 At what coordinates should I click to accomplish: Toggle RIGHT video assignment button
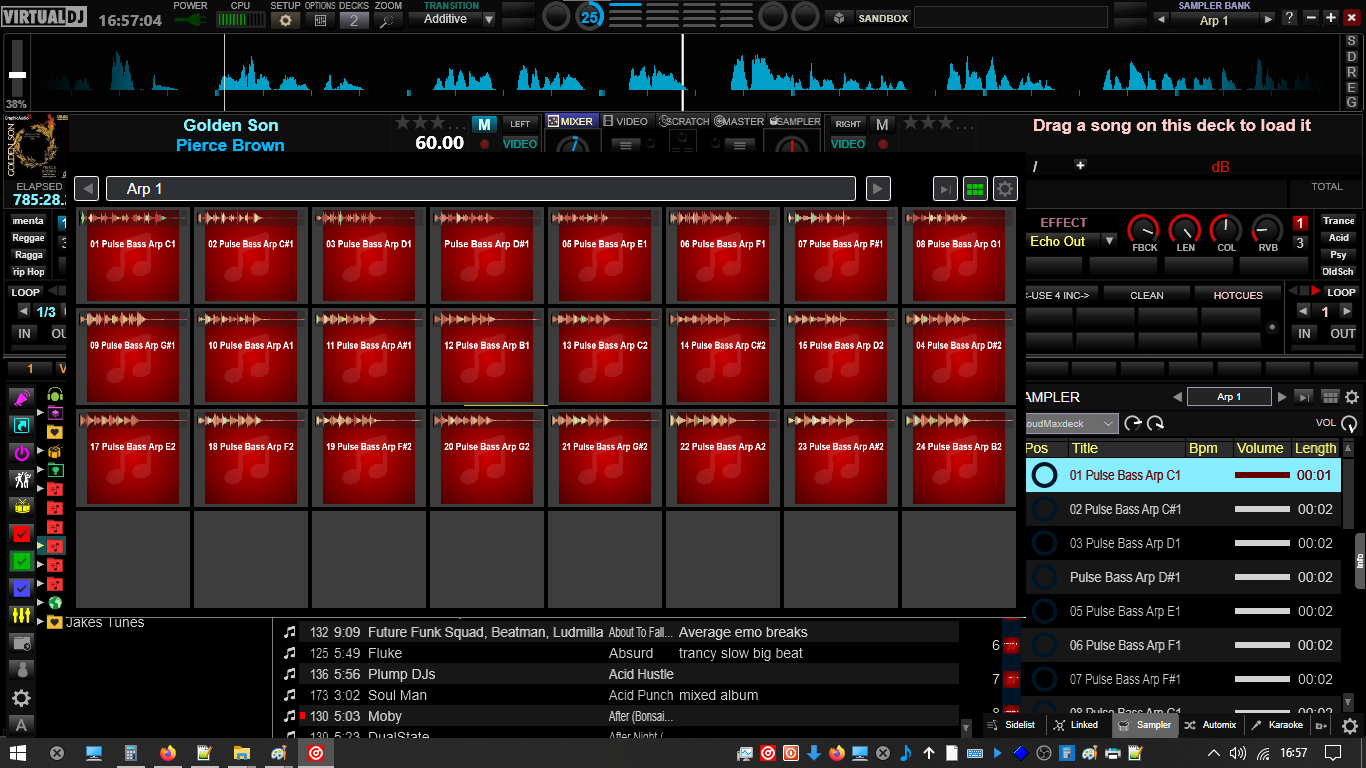[848, 124]
